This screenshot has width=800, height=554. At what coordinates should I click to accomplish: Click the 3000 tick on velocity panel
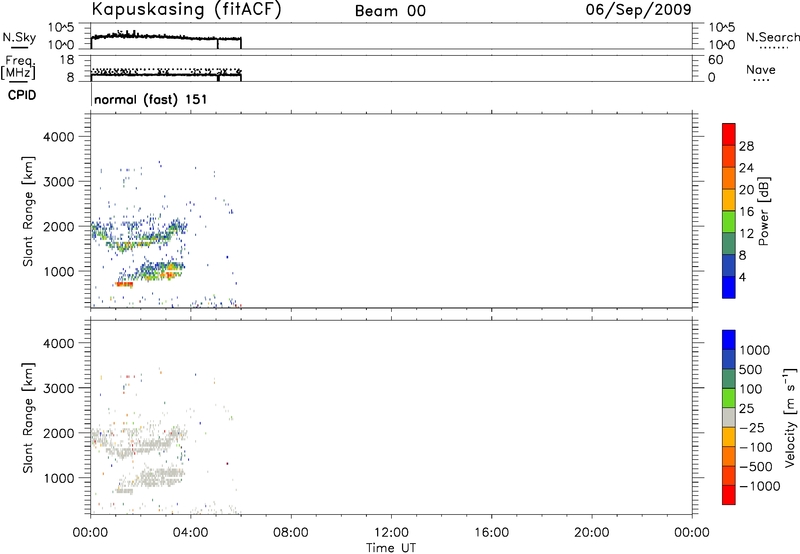[59, 388]
